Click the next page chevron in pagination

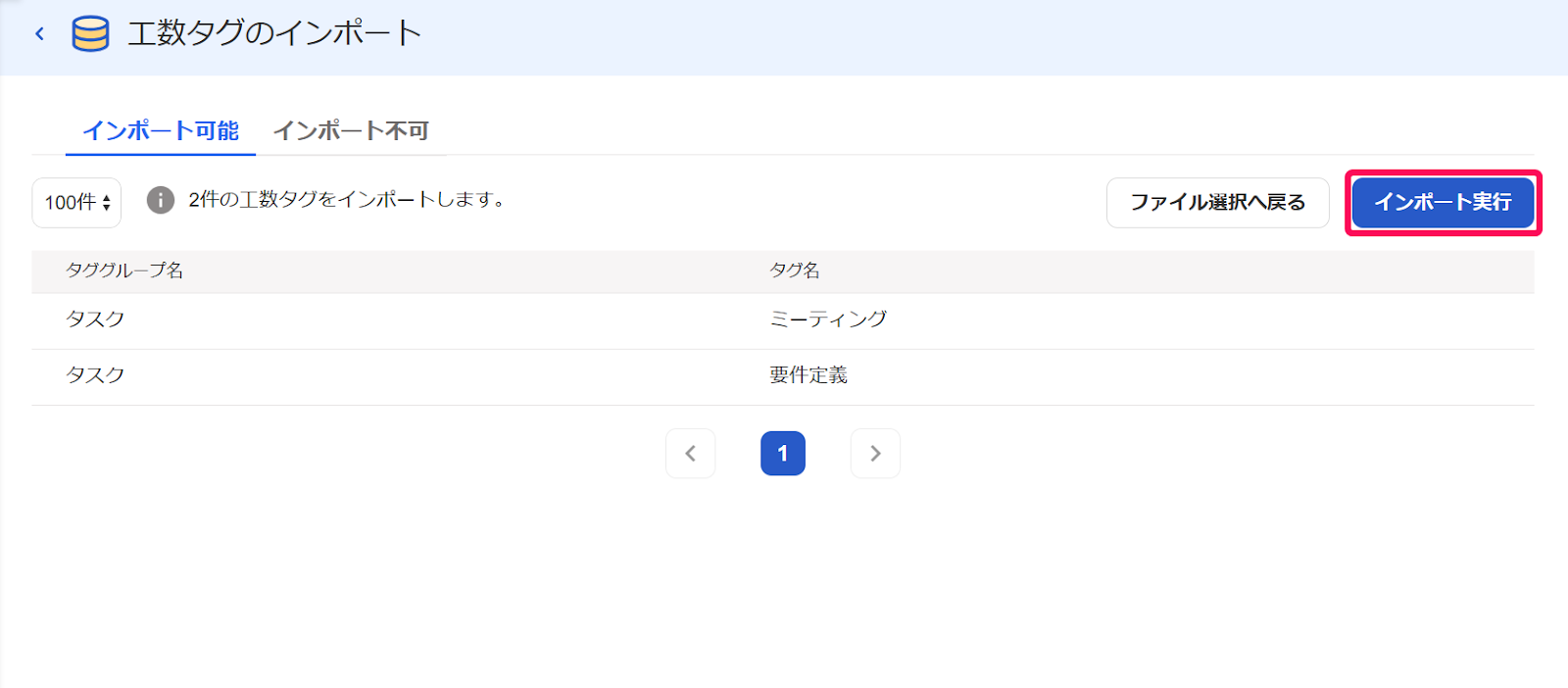(875, 453)
